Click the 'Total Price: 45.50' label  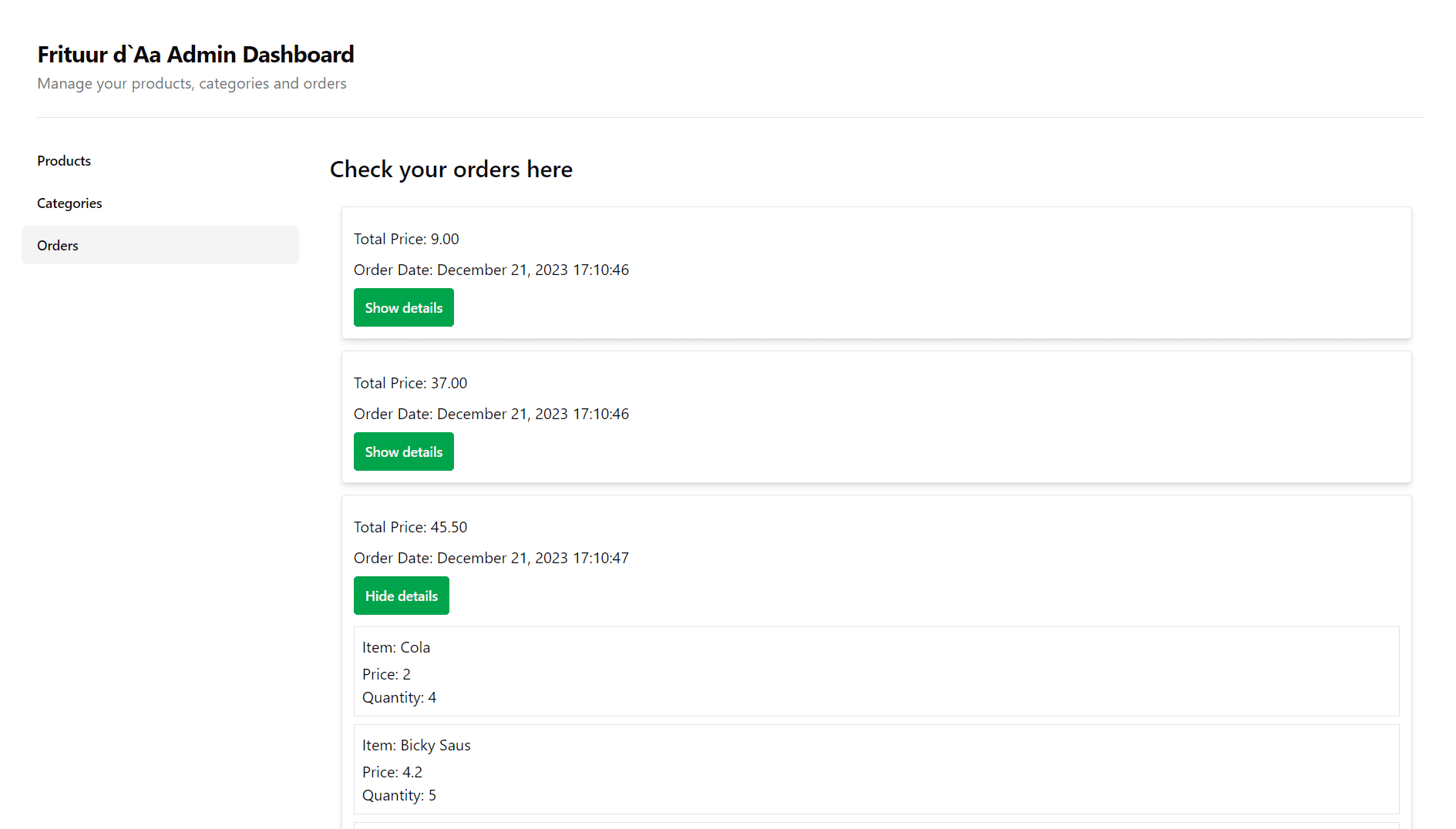pos(410,528)
